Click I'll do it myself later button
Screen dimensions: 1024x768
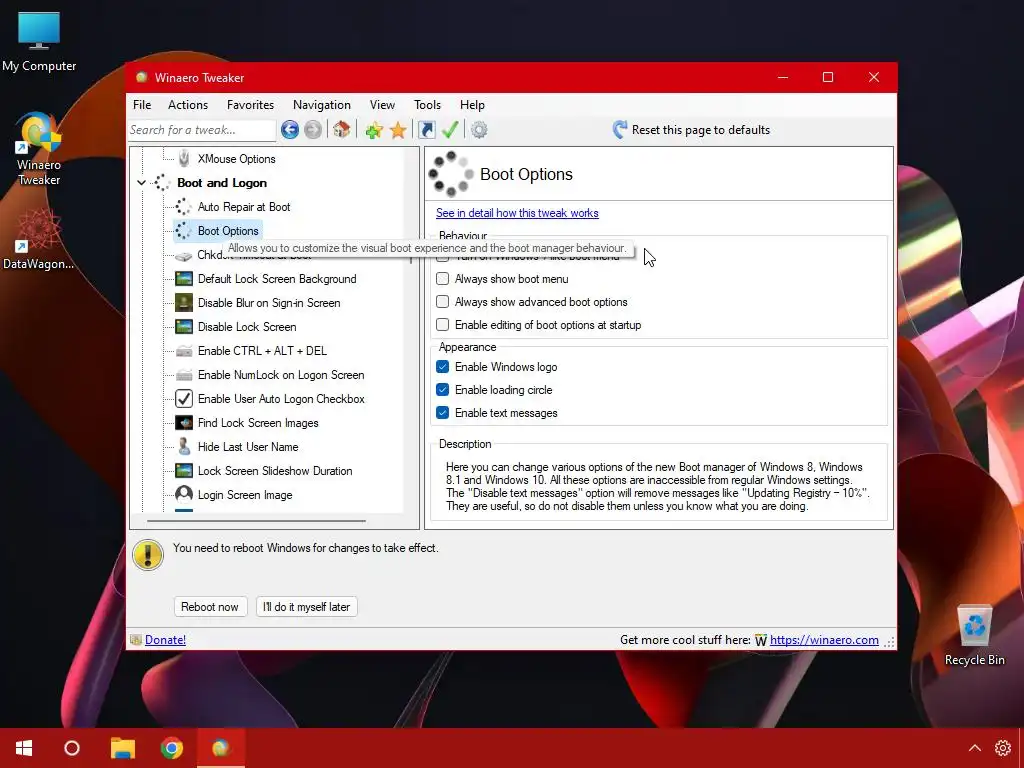tap(306, 607)
